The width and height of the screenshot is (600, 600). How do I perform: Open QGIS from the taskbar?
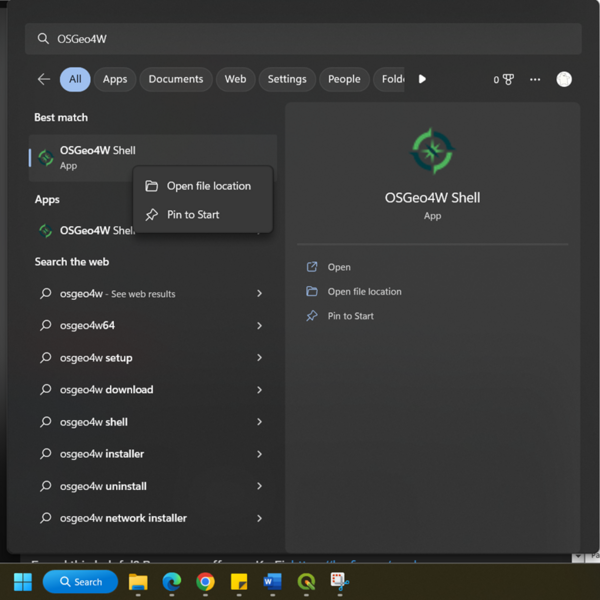pyautogui.click(x=306, y=582)
